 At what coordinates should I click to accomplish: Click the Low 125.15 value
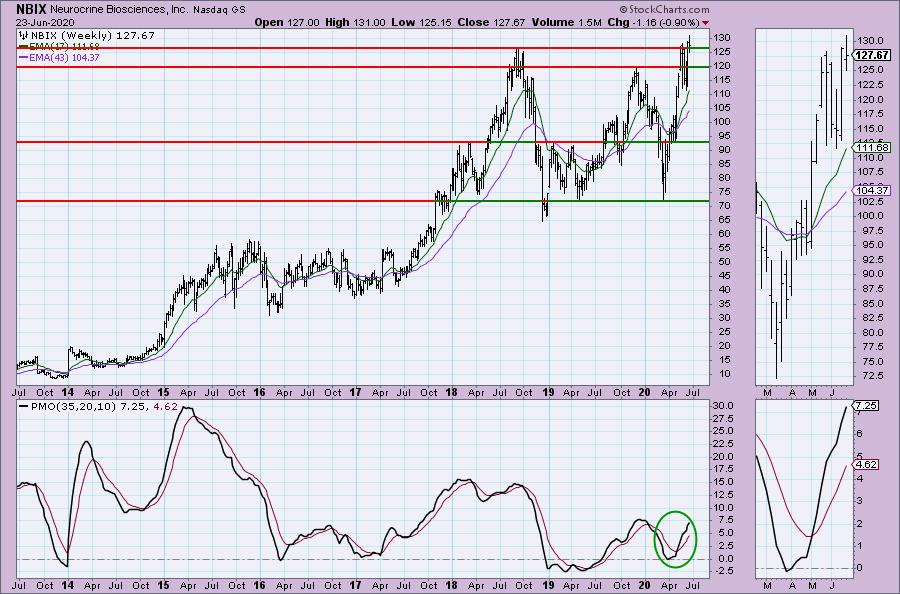click(x=424, y=22)
